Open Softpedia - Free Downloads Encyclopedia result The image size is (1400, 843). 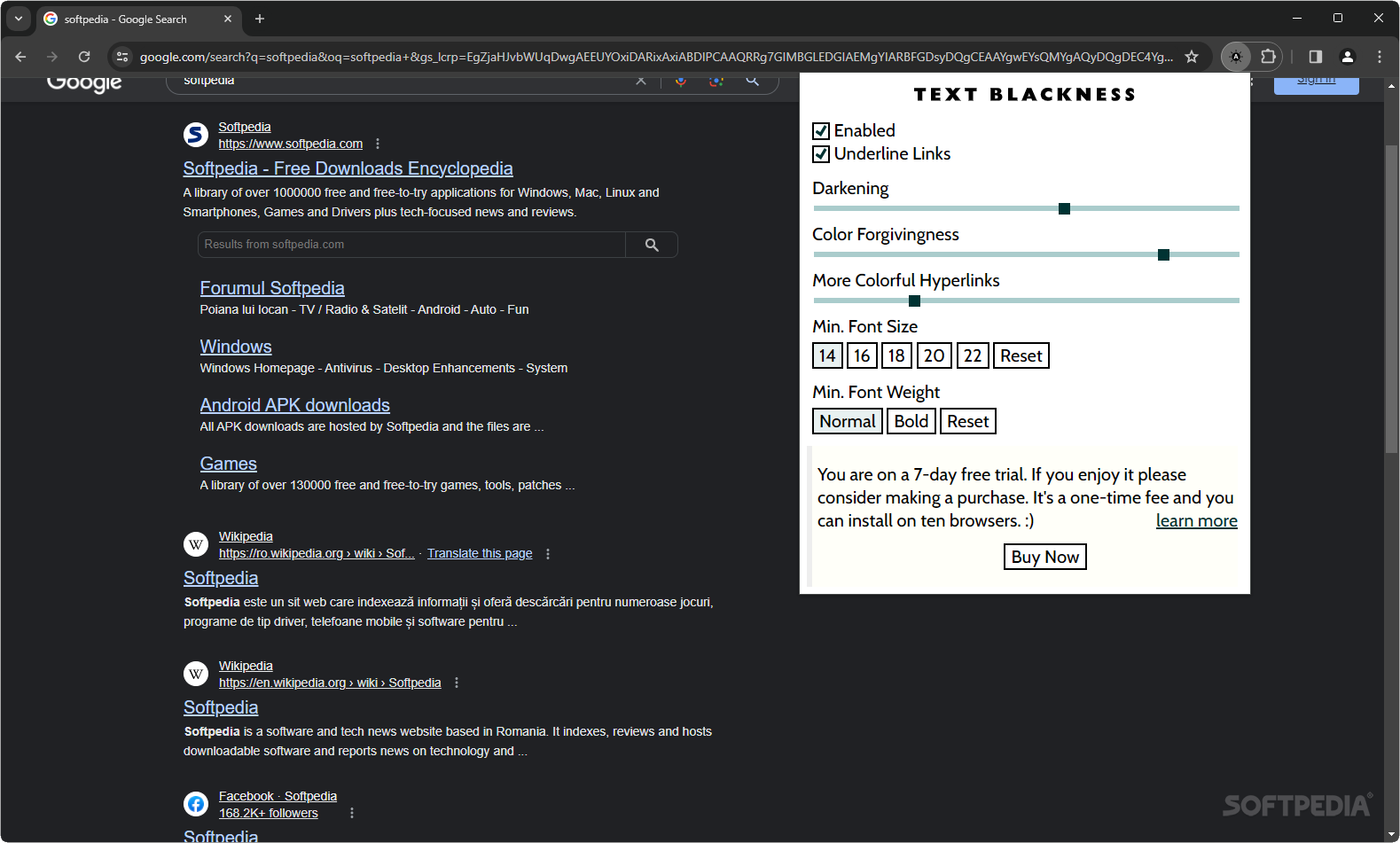348,168
